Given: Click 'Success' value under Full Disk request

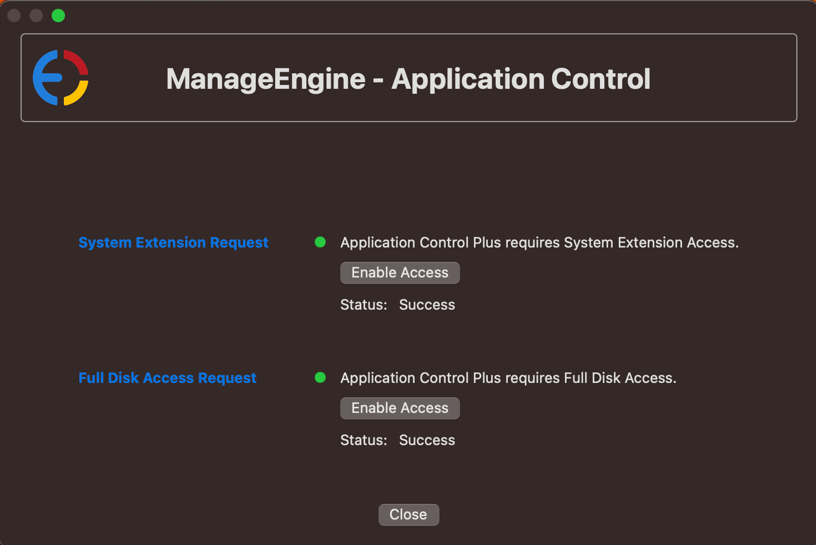Looking at the screenshot, I should (427, 440).
